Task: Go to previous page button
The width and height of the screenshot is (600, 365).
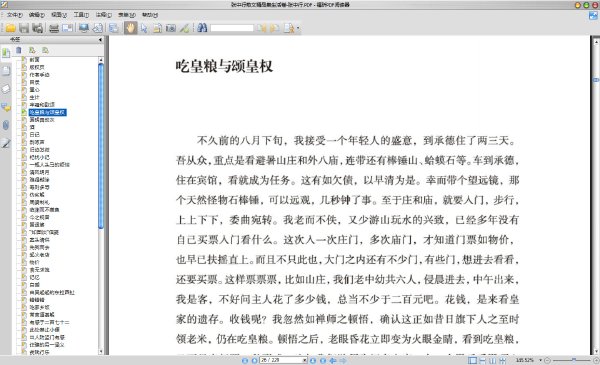Action: (254, 360)
